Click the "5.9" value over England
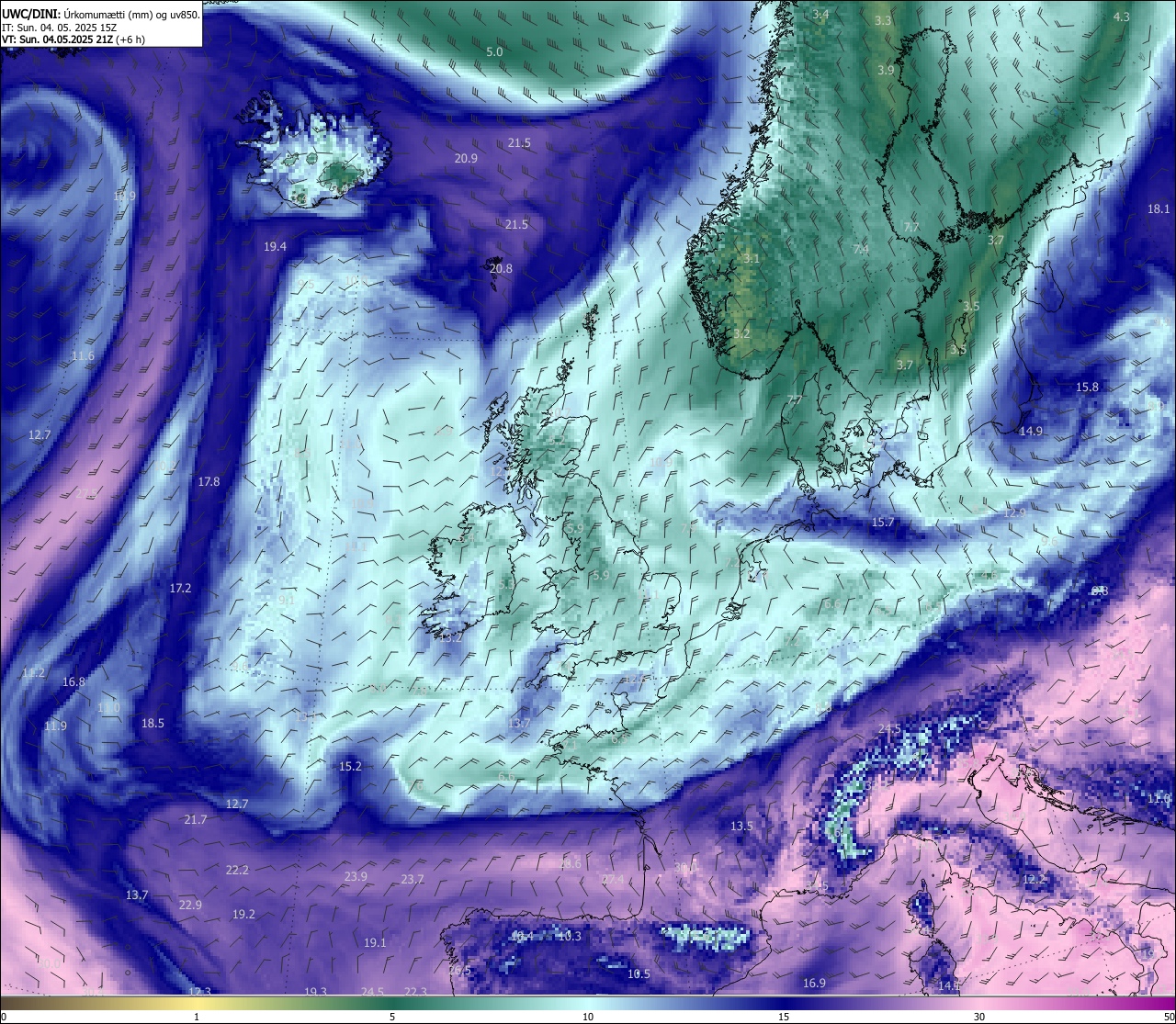 (x=601, y=576)
